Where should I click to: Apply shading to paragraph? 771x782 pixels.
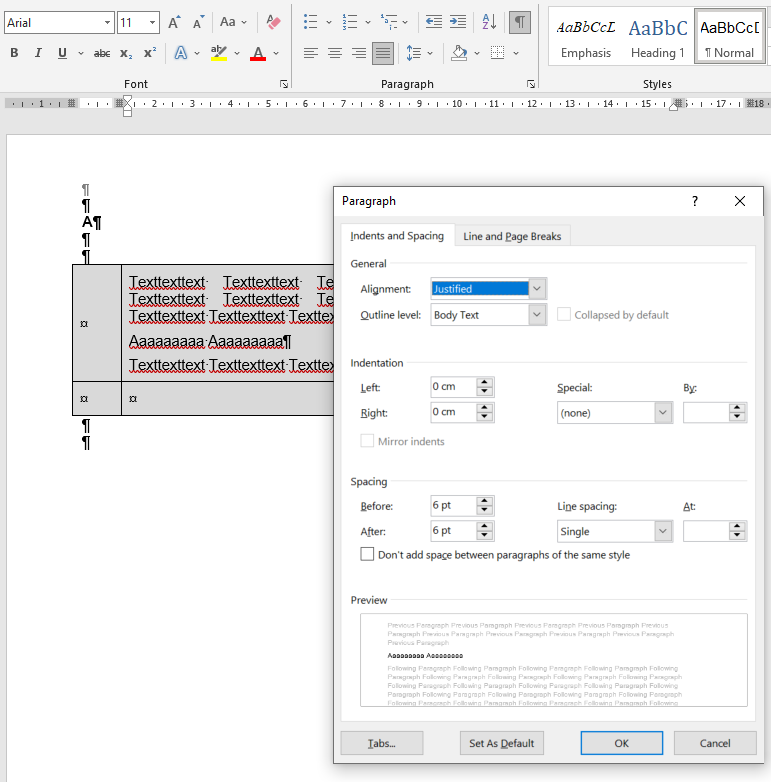pos(459,53)
